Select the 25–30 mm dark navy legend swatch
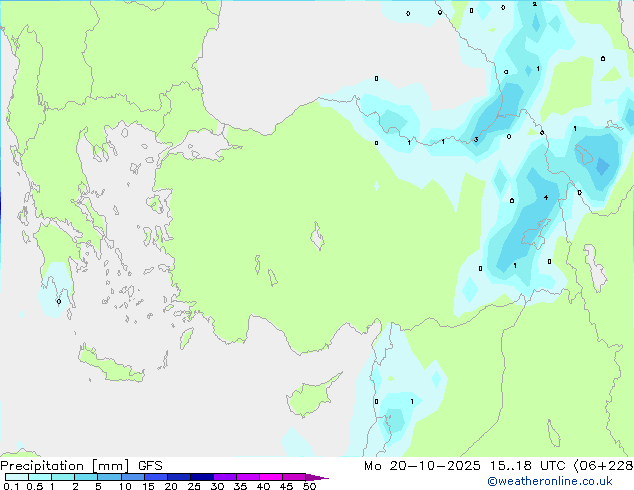This screenshot has width=634, height=490. 202,477
